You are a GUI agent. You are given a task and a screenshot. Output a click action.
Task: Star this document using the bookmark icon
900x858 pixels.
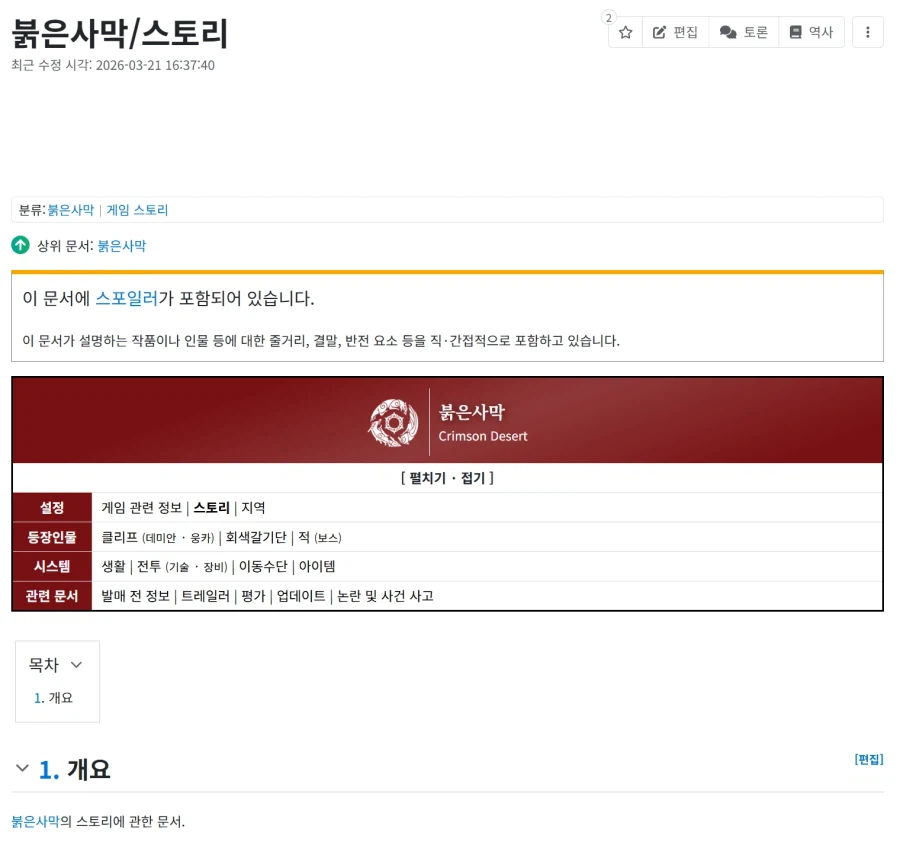tap(625, 32)
